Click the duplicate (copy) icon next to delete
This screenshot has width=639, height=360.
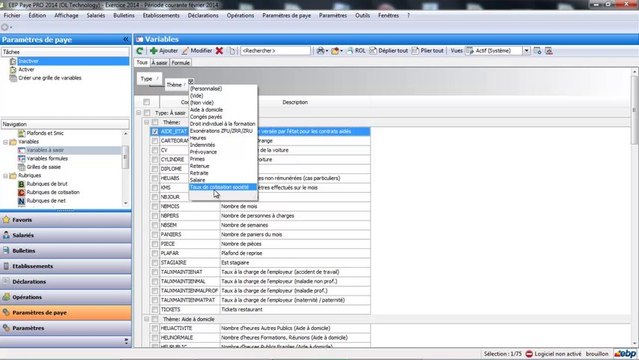click(x=231, y=51)
